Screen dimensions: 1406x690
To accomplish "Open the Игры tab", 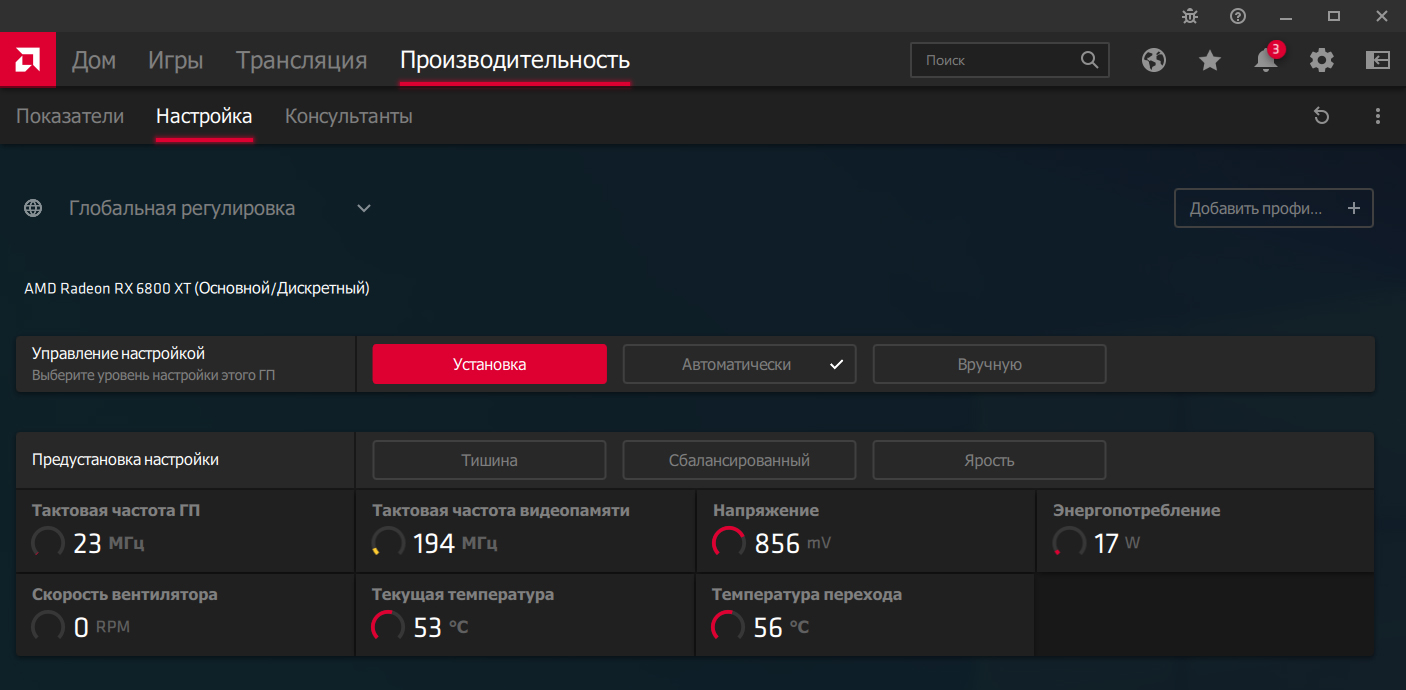I will (176, 60).
